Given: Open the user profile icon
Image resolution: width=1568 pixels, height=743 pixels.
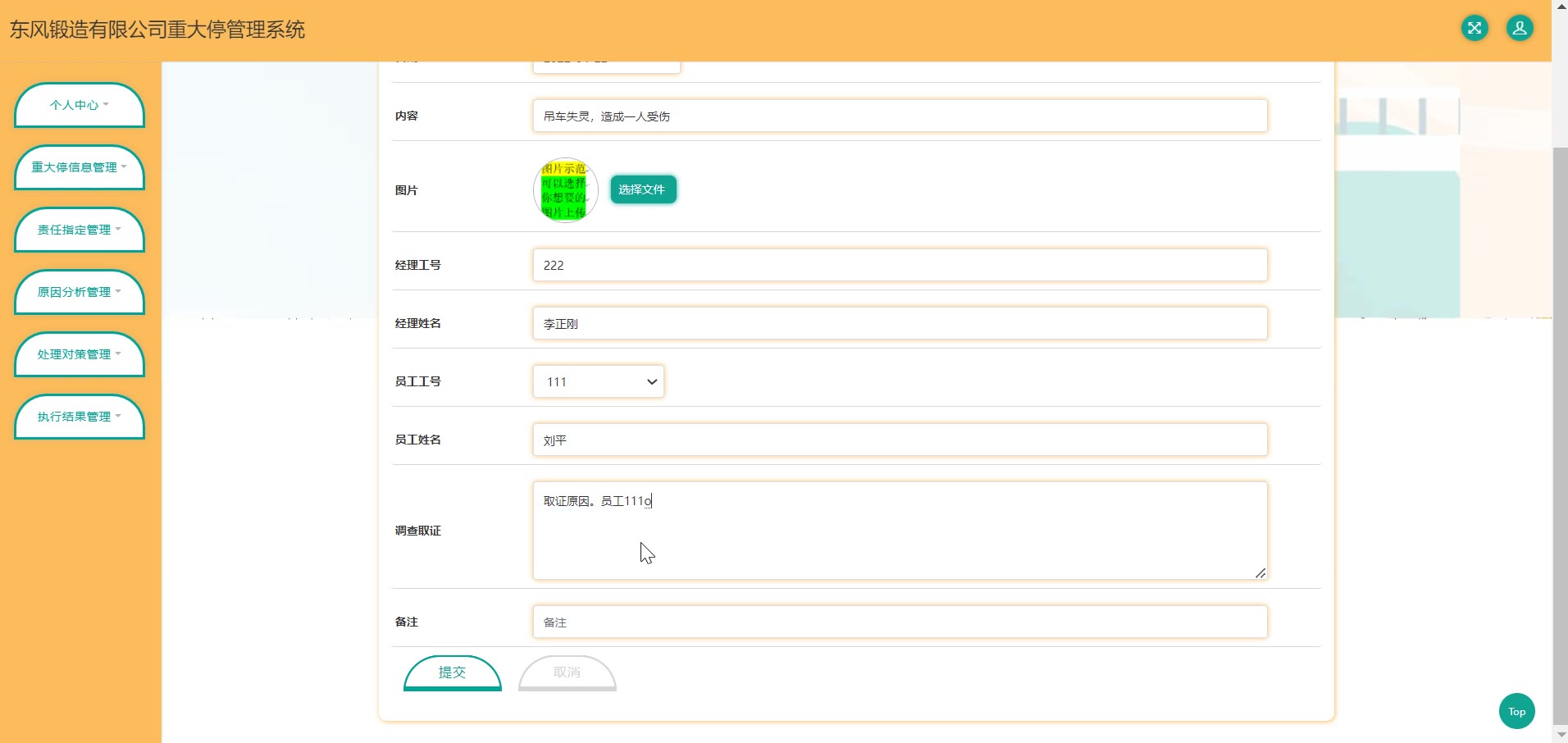Looking at the screenshot, I should click(1519, 29).
